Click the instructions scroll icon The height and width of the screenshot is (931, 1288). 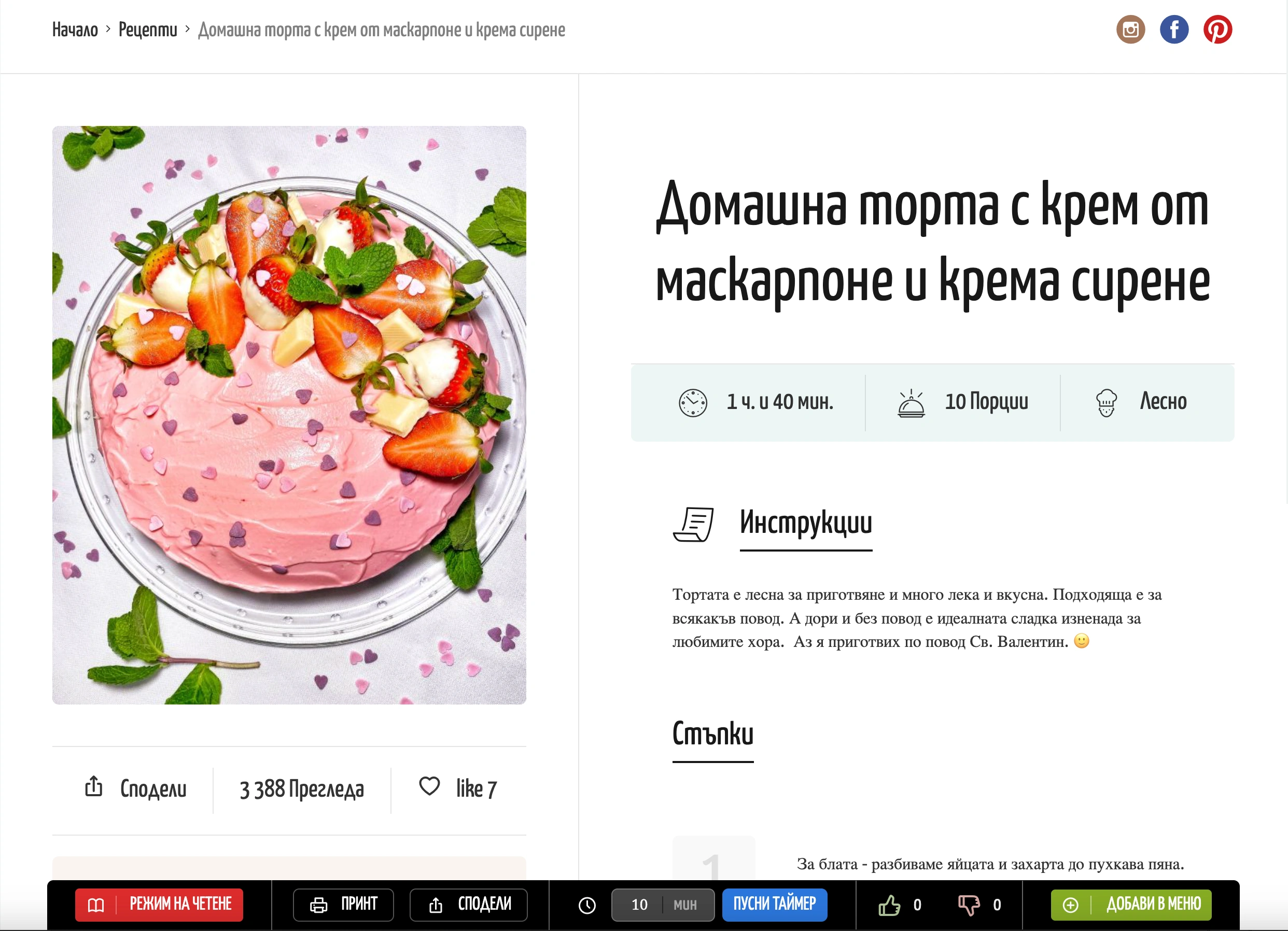point(693,524)
